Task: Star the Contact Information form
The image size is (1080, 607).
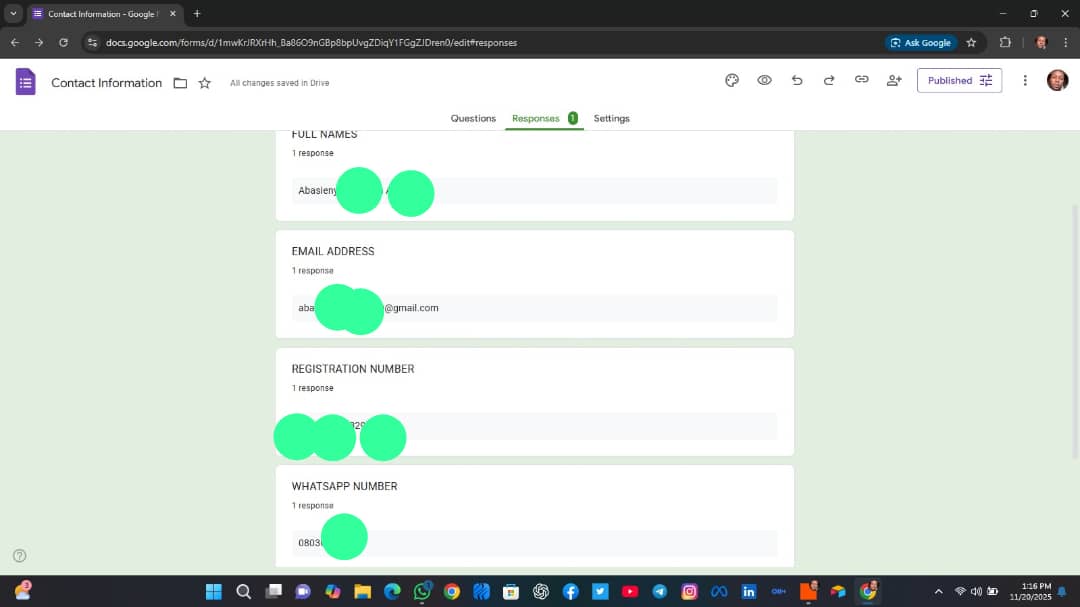Action: point(205,83)
